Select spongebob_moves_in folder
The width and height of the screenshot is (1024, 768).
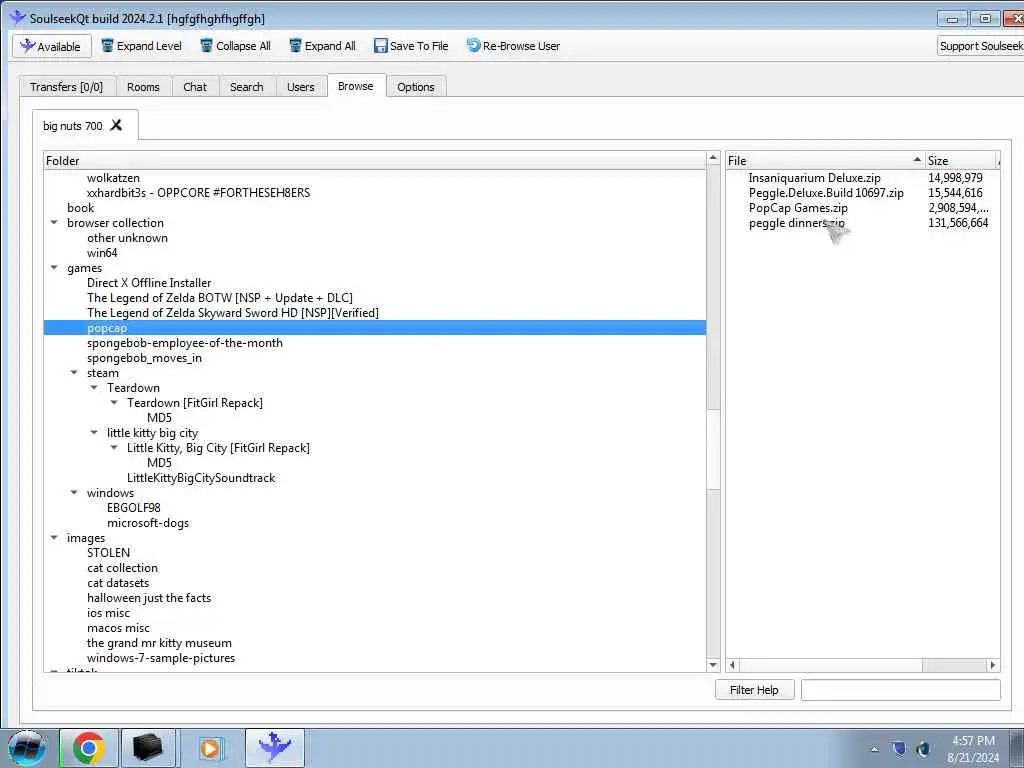pyautogui.click(x=144, y=358)
